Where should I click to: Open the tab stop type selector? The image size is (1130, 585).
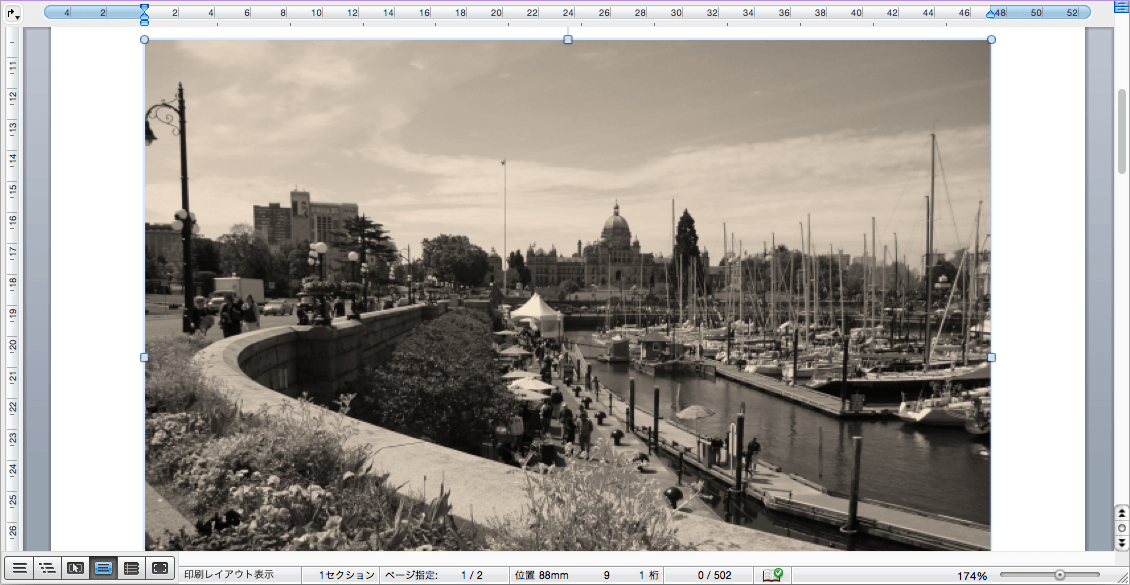tap(12, 13)
